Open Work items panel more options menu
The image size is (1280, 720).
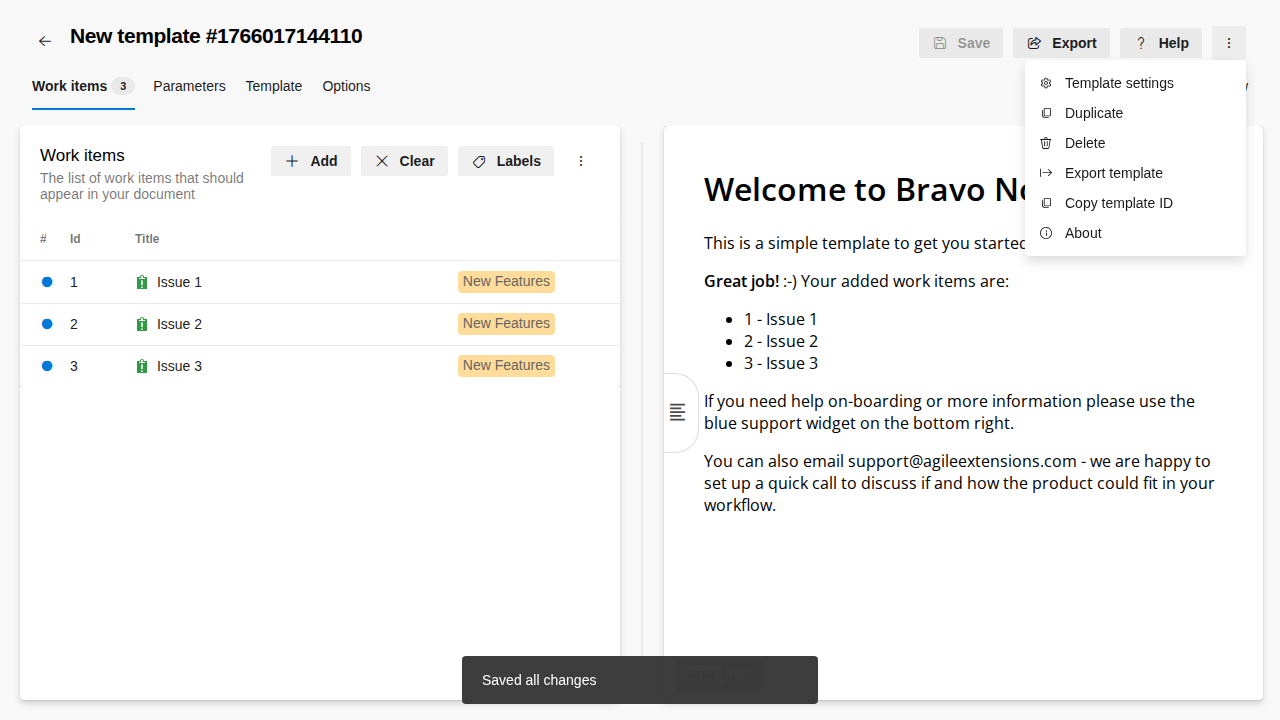coord(581,161)
